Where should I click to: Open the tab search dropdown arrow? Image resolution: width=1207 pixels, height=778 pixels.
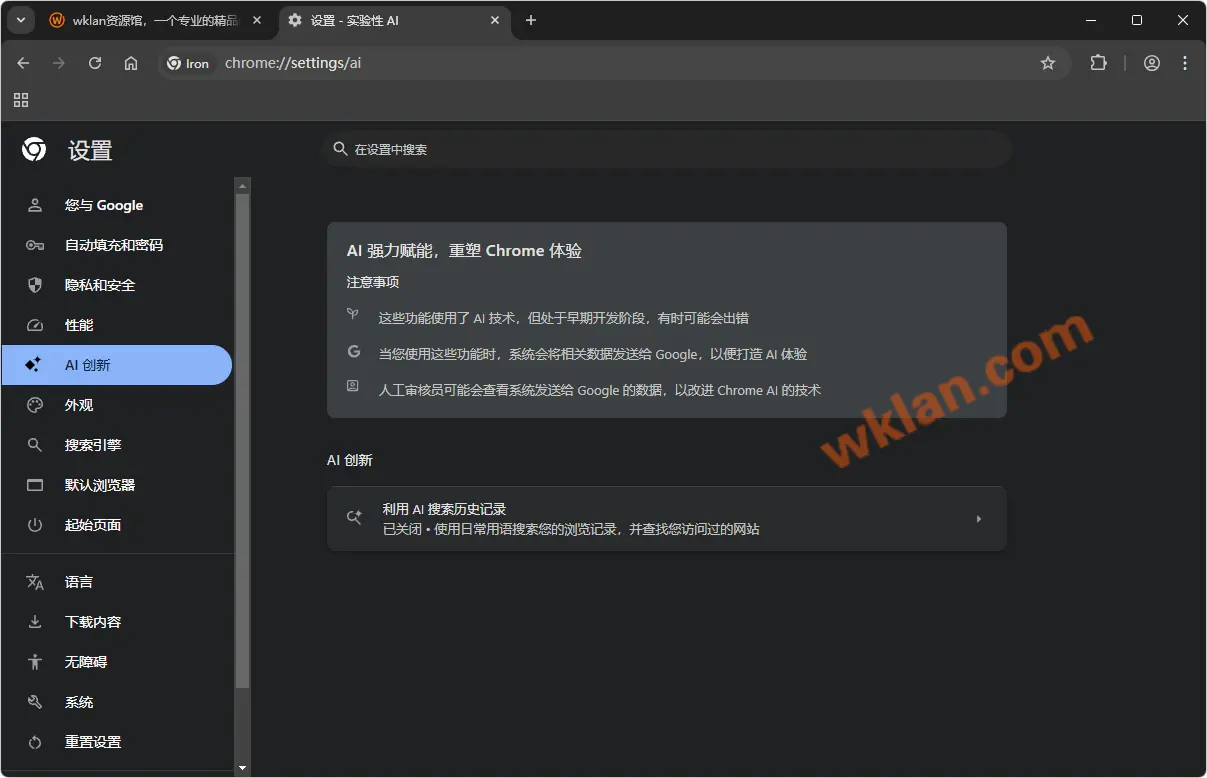coord(20,20)
